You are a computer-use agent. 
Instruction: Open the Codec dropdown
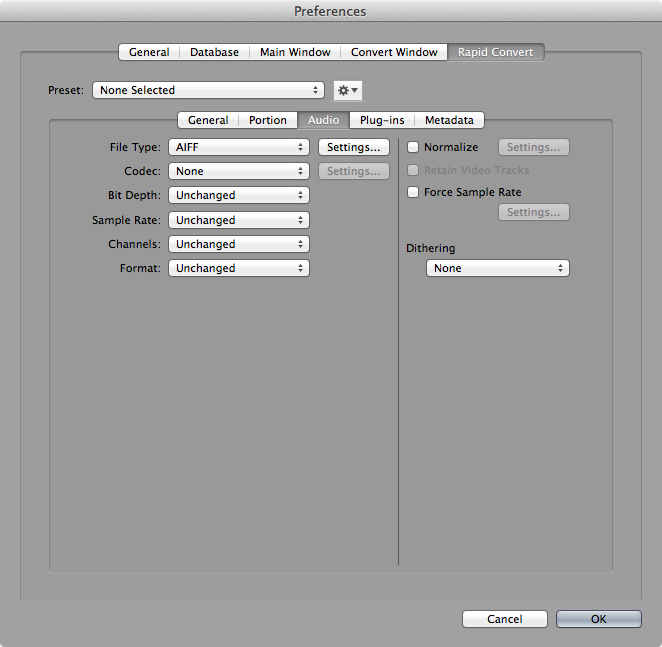pos(238,171)
